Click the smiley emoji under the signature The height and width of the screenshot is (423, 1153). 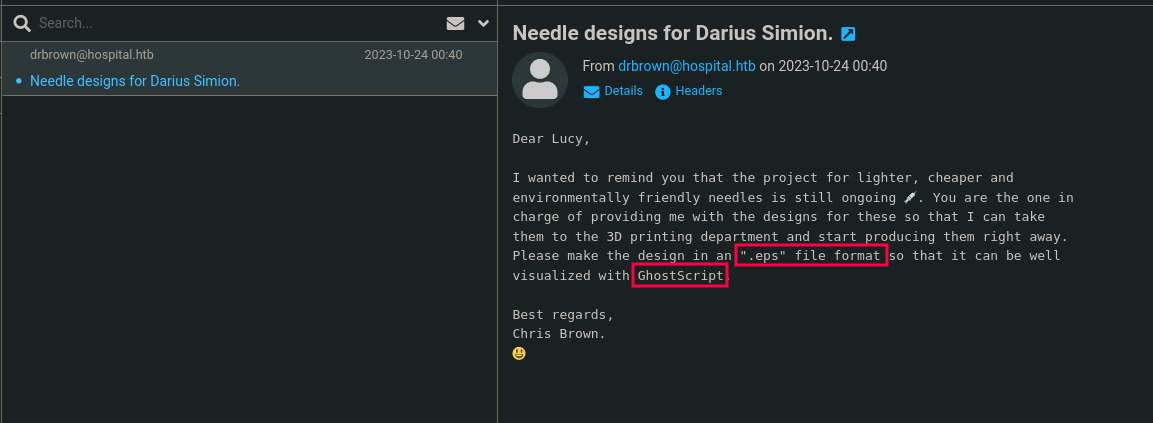point(519,353)
